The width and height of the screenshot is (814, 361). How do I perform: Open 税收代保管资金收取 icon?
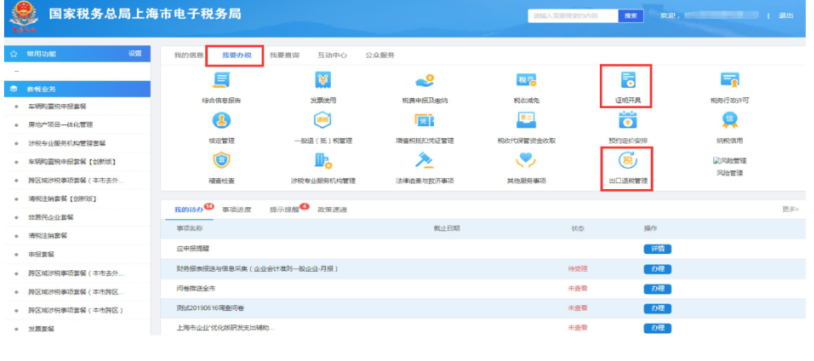point(526,121)
